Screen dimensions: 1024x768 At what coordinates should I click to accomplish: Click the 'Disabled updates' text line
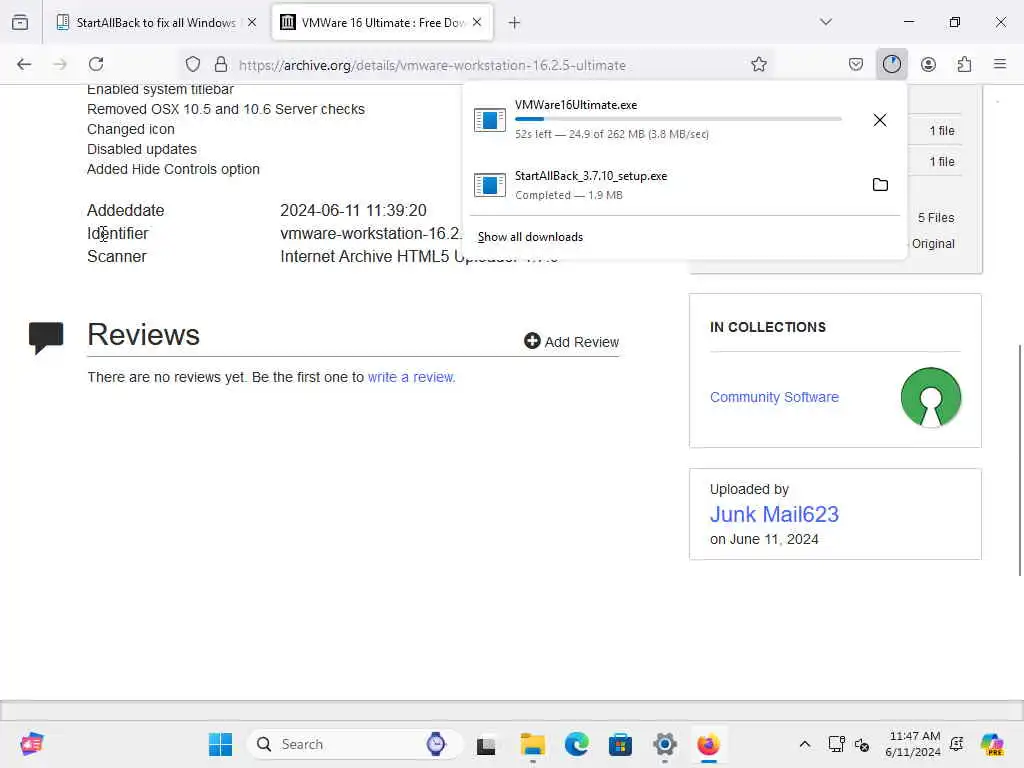(x=142, y=149)
